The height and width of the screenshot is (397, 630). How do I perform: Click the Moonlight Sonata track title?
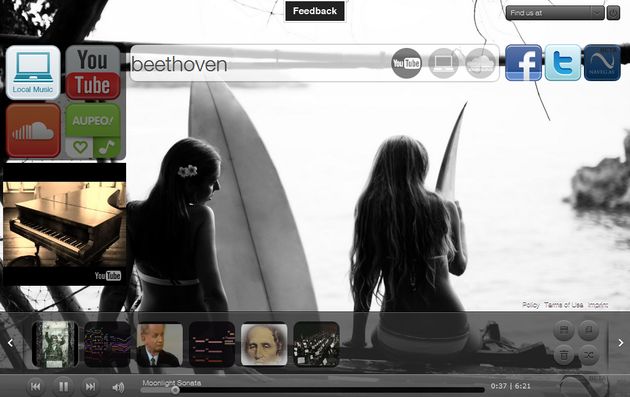[172, 383]
